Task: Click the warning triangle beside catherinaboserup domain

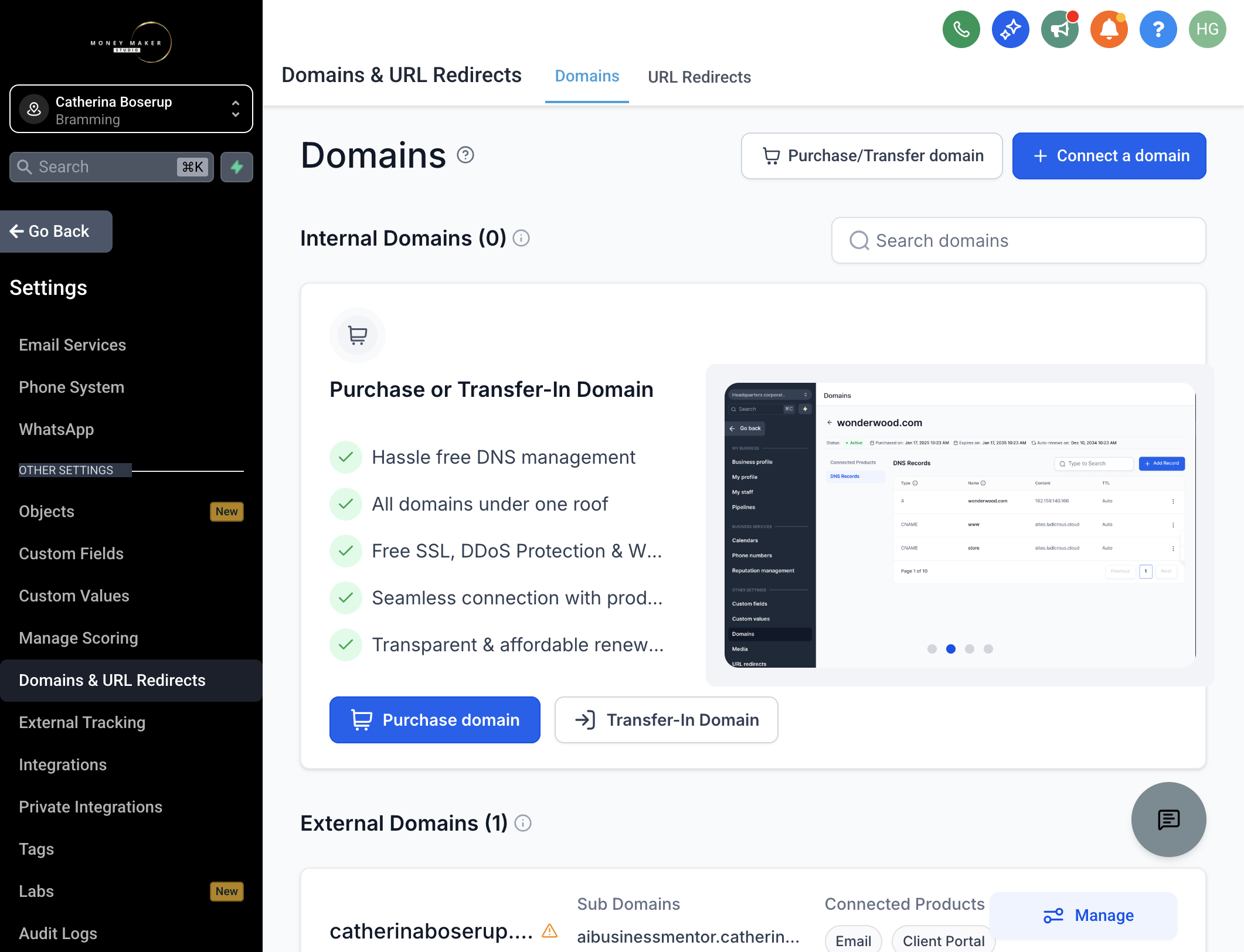Action: click(x=549, y=930)
